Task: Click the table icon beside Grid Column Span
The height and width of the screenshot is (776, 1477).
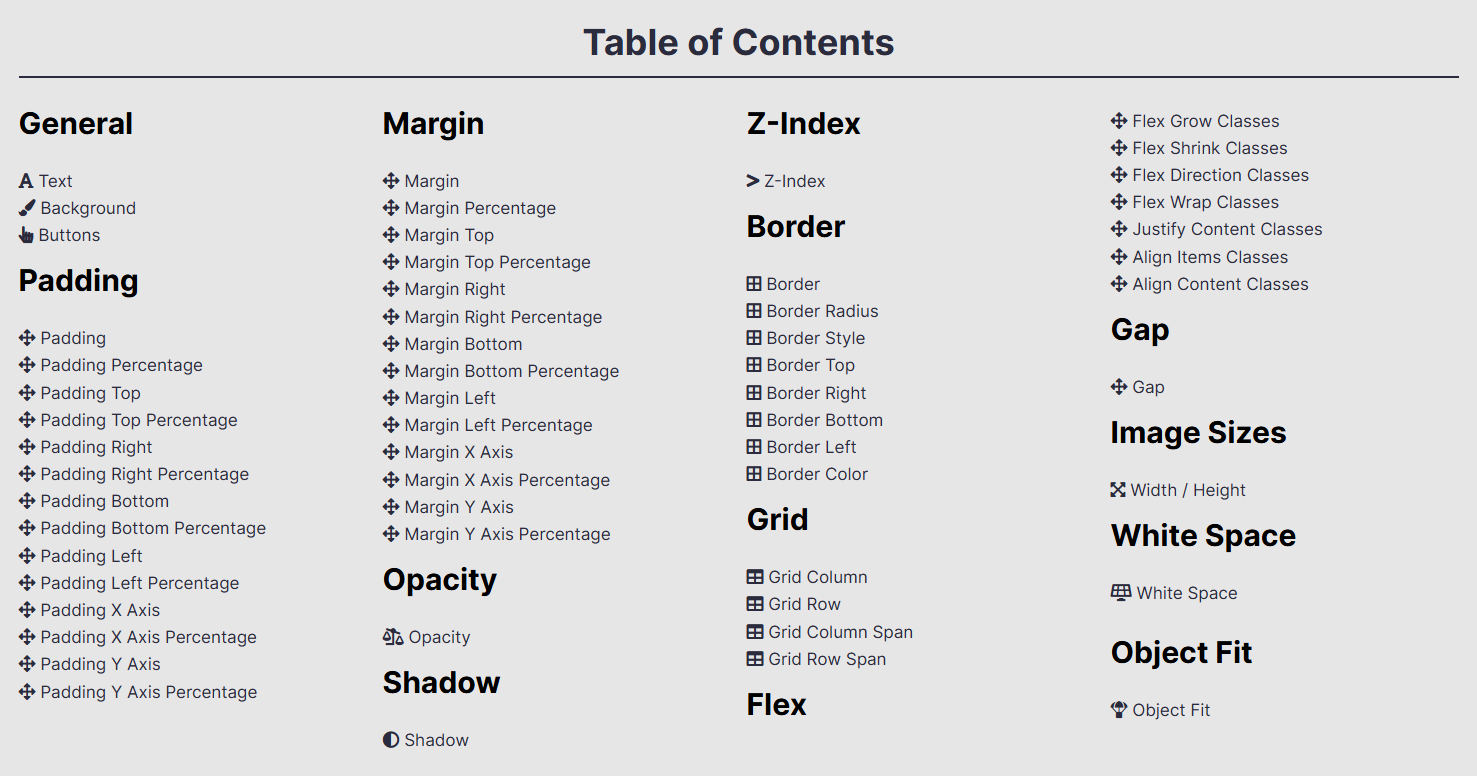Action: coord(755,632)
